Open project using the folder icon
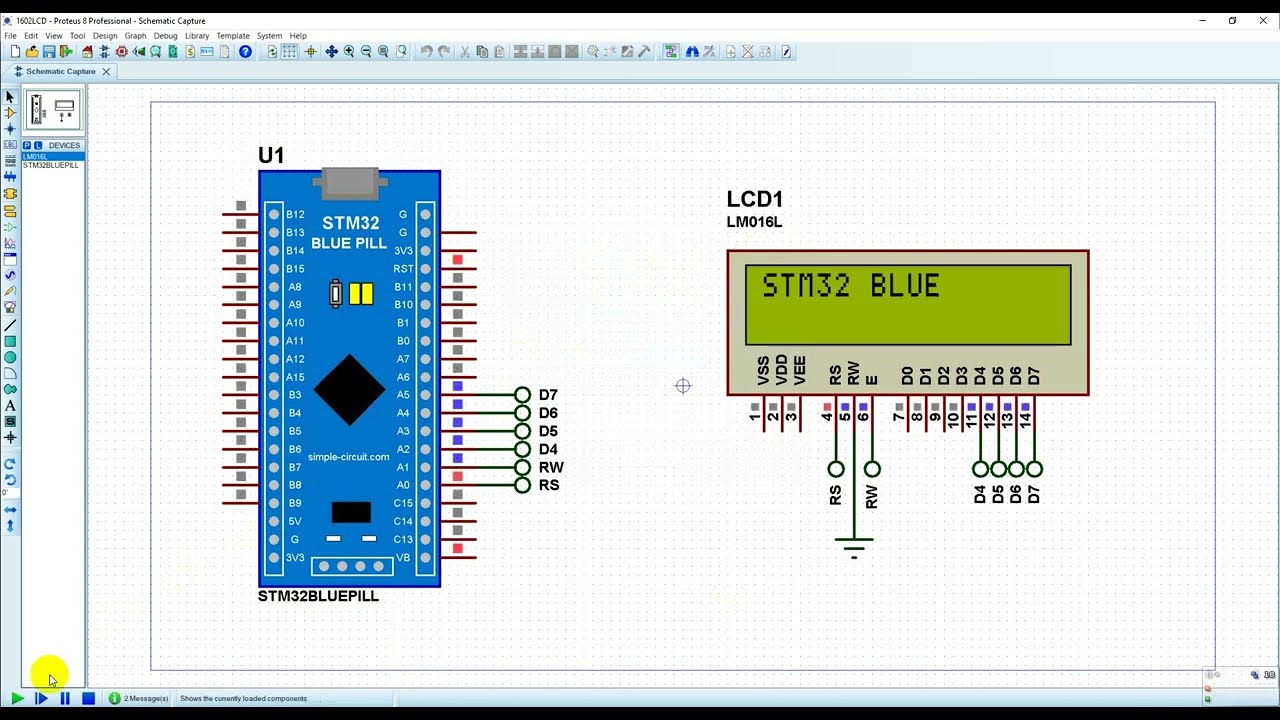Image resolution: width=1280 pixels, height=720 pixels. point(32,52)
